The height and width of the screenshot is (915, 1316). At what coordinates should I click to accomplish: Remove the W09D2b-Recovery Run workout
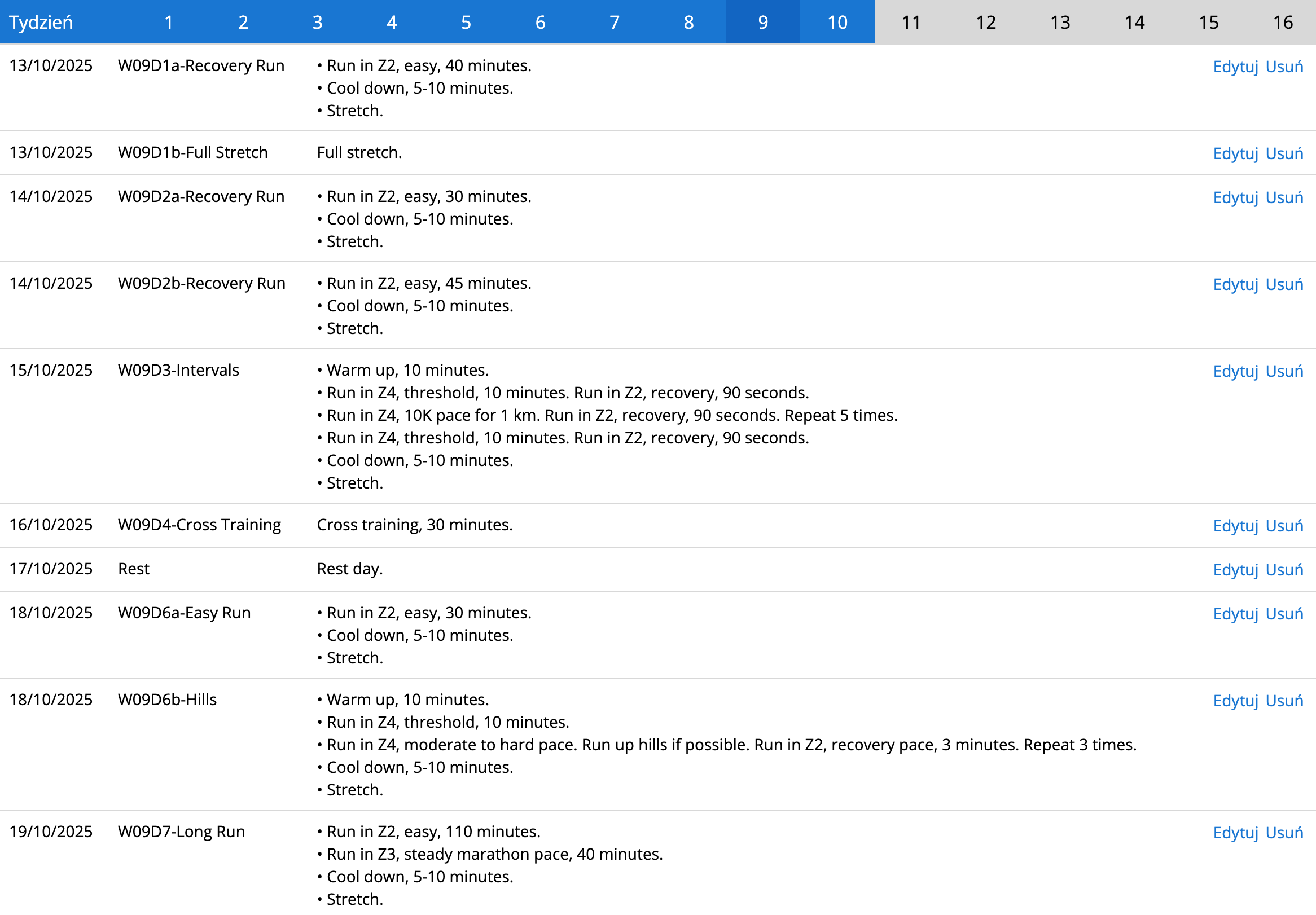1284,285
